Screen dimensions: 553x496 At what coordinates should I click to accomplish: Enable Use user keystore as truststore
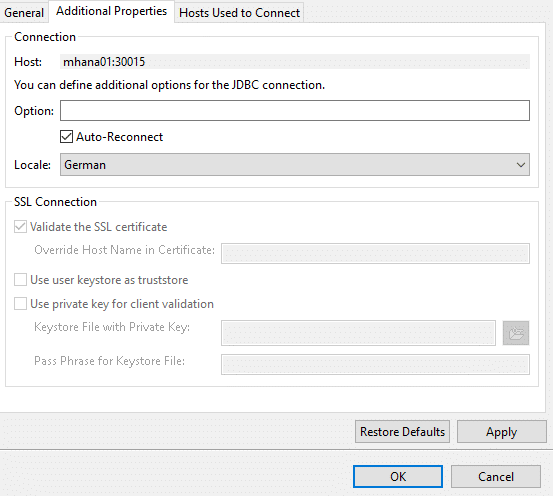coord(20,279)
